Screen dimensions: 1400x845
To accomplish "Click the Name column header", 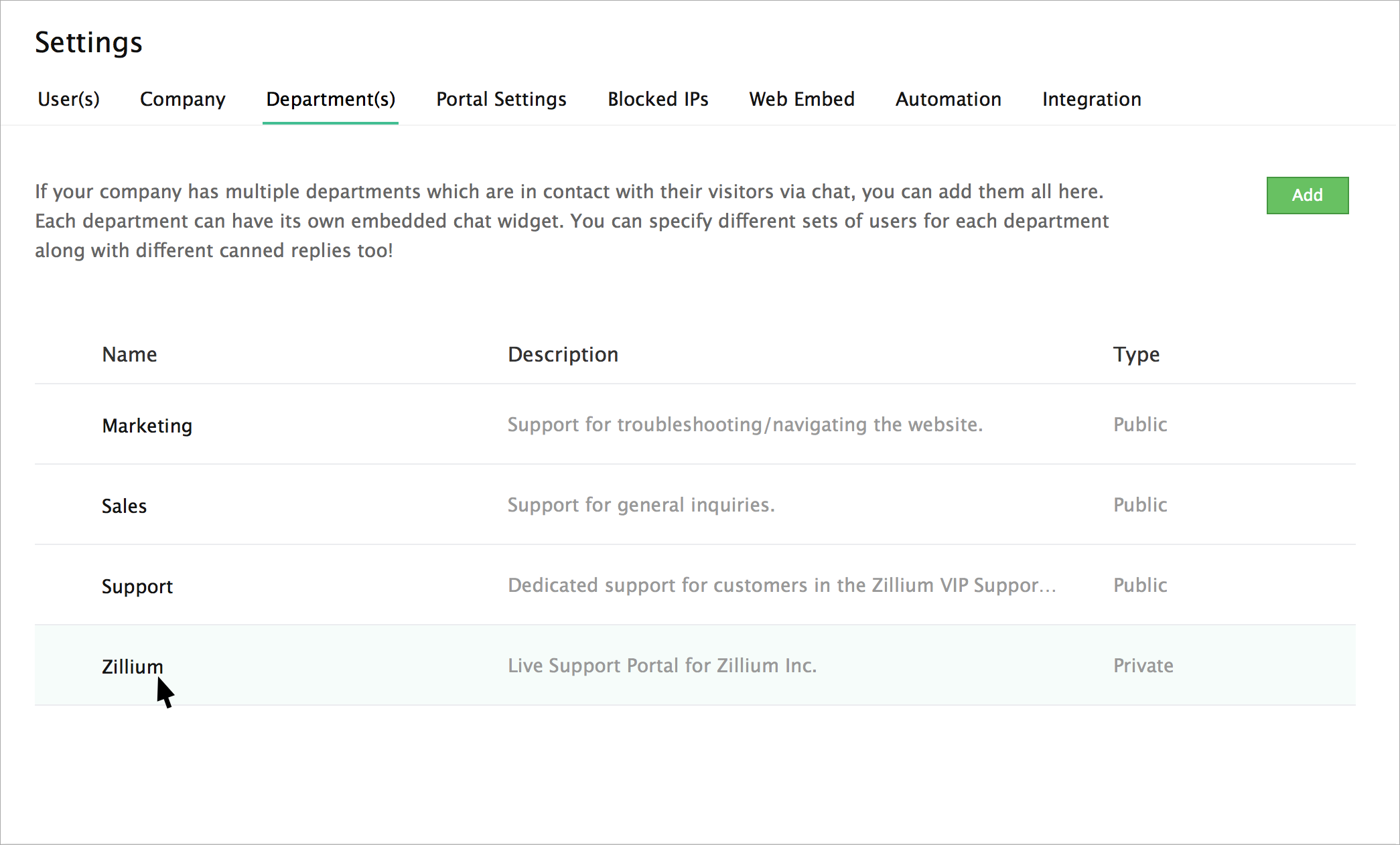I will [129, 354].
